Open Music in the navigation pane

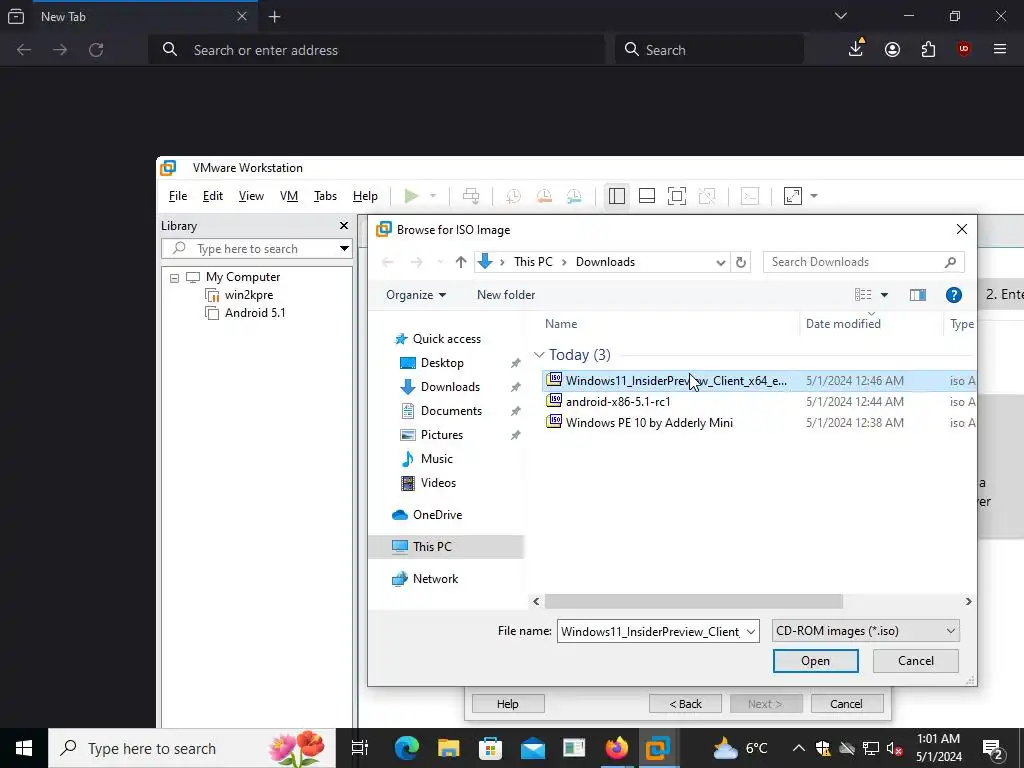coord(437,459)
